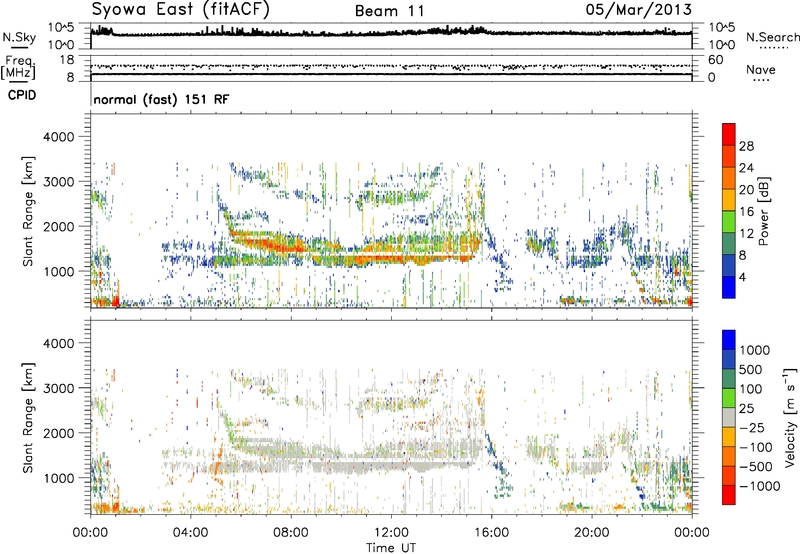
Task: Select 'normal (fast) 151 RF' text
Action: coord(161,99)
